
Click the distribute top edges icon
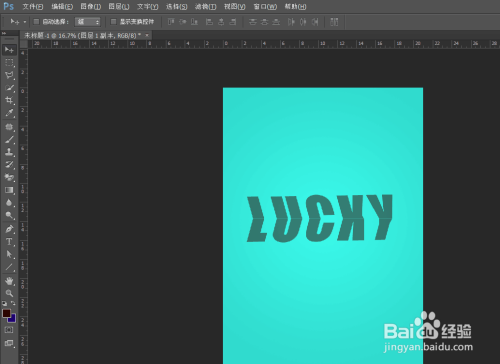coord(253,22)
